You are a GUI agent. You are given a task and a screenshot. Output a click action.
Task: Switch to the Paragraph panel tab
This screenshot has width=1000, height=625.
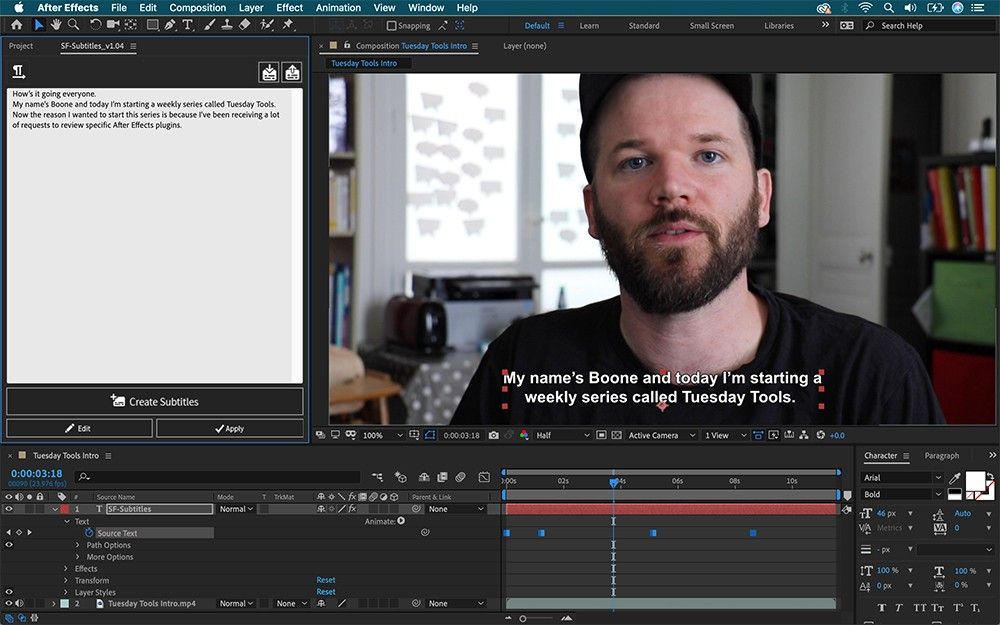(x=941, y=456)
